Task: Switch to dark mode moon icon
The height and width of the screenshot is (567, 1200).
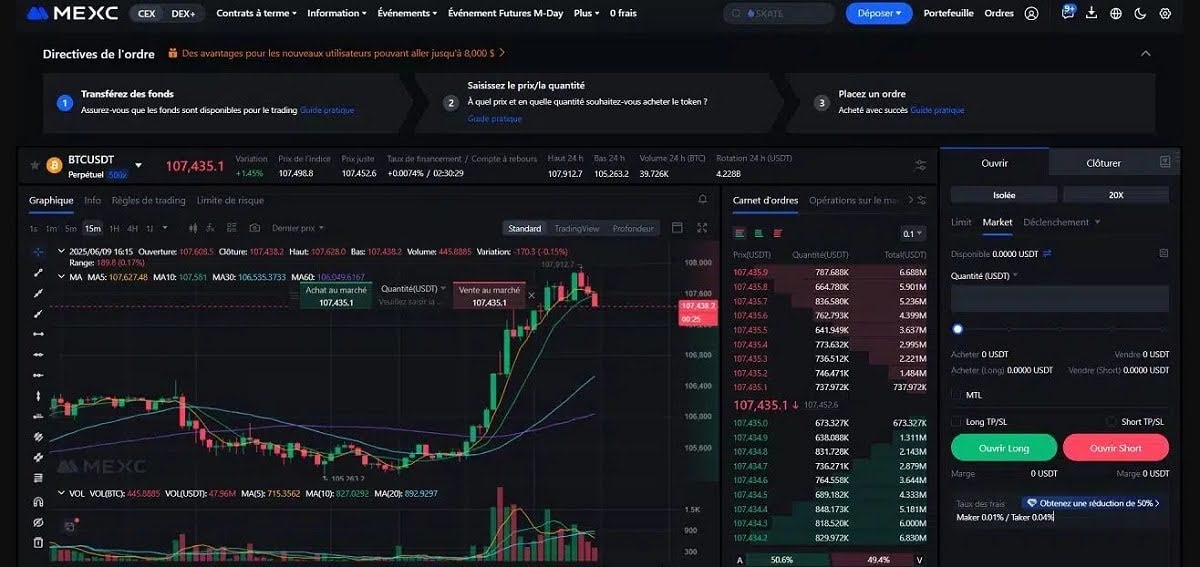Action: (x=1141, y=13)
